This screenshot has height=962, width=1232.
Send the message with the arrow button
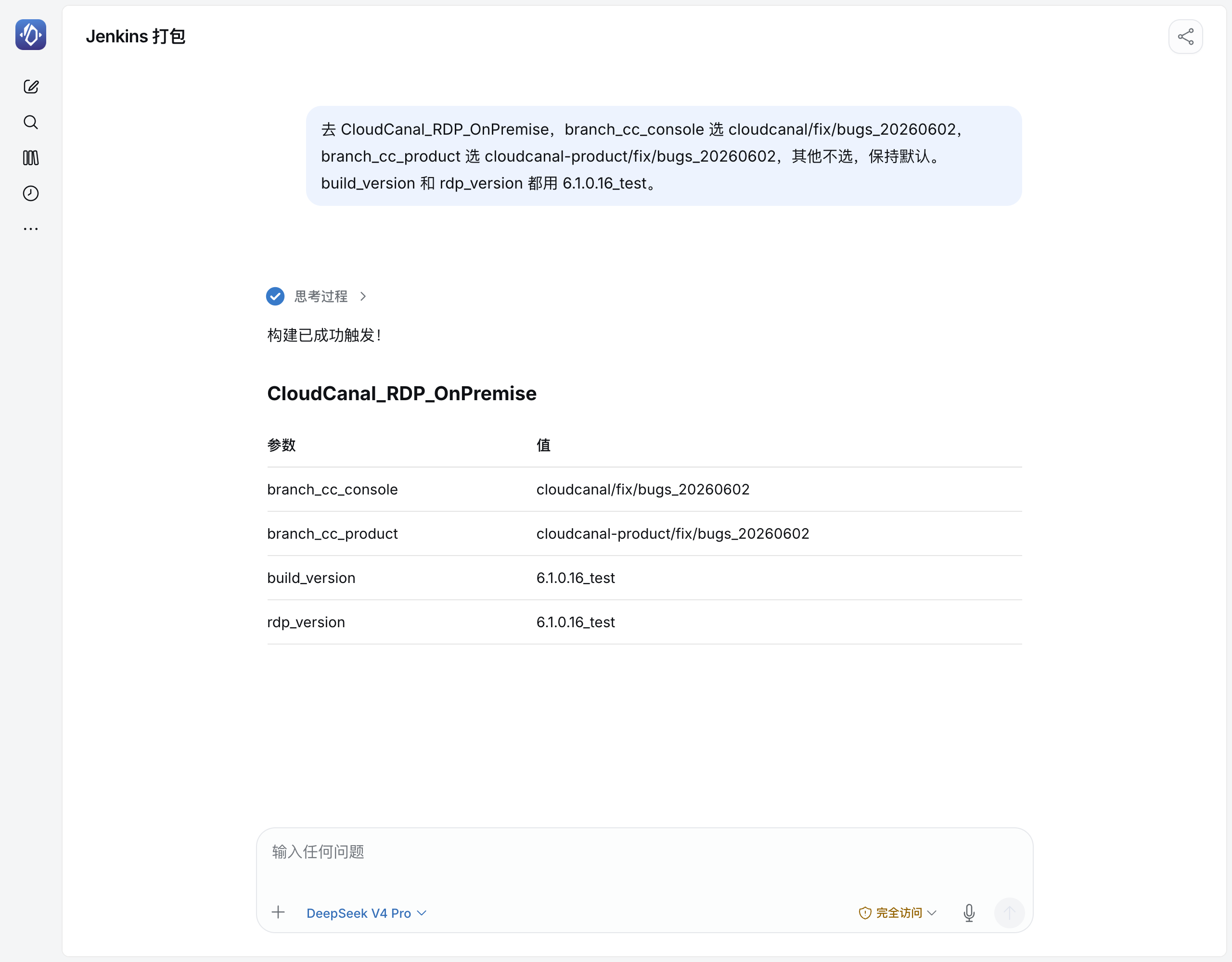tap(1009, 912)
